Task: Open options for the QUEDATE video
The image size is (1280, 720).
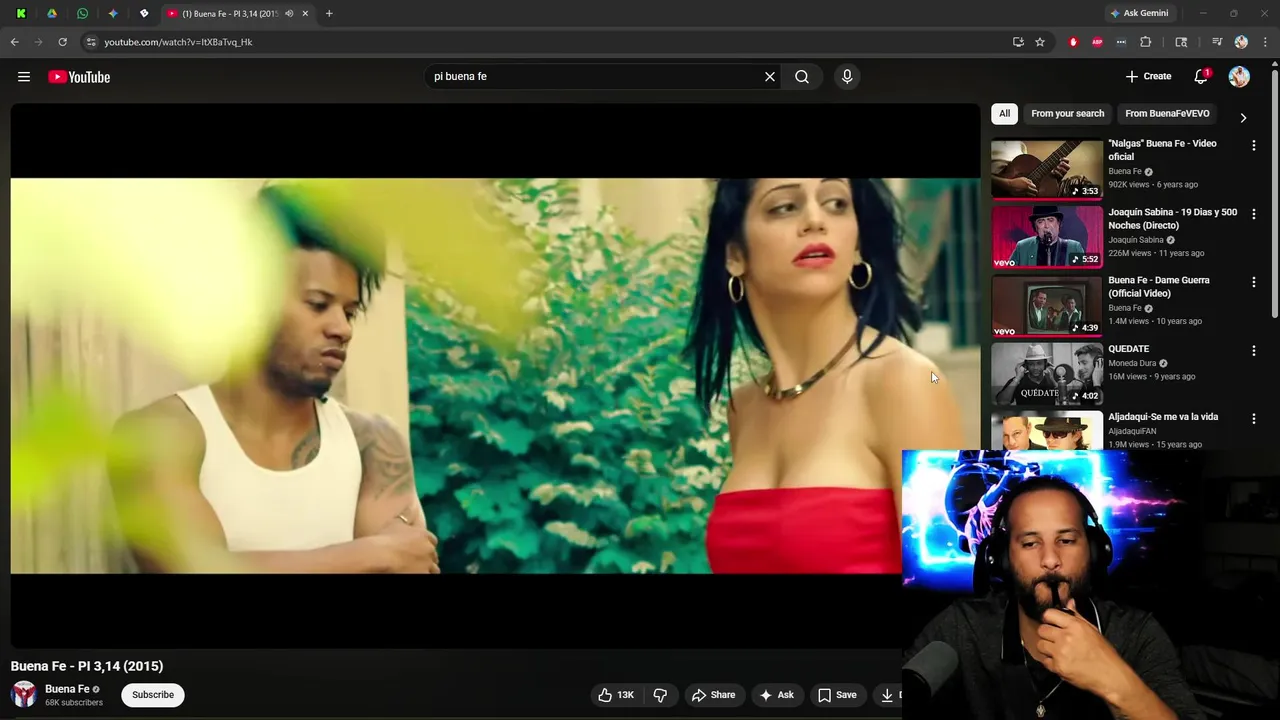Action: coord(1253,351)
